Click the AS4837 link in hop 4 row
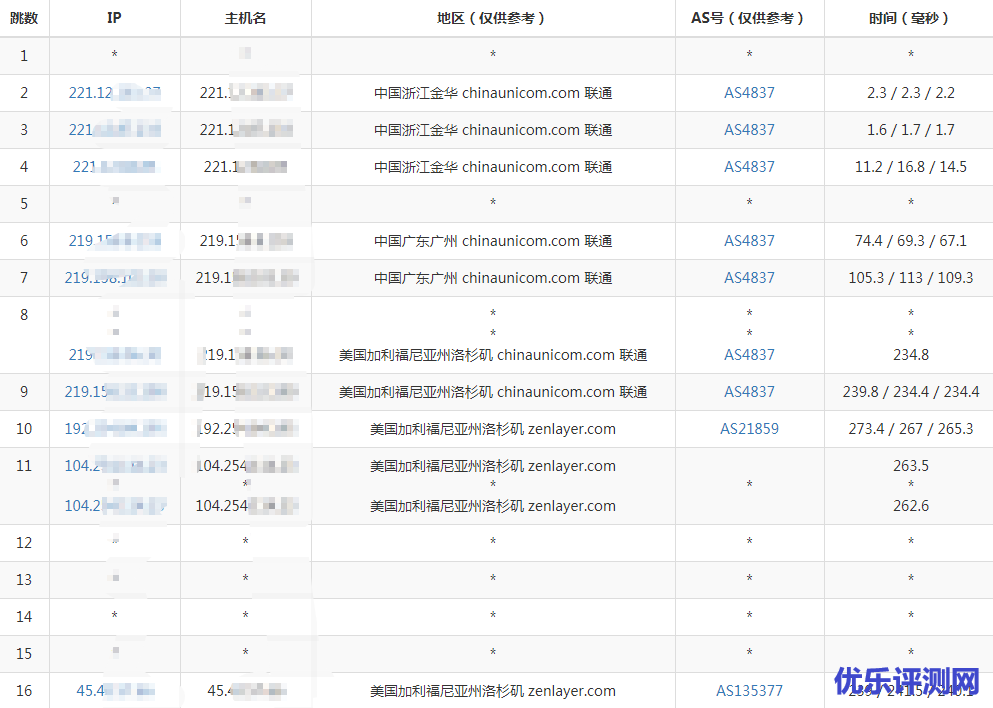993x708 pixels. coord(749,167)
